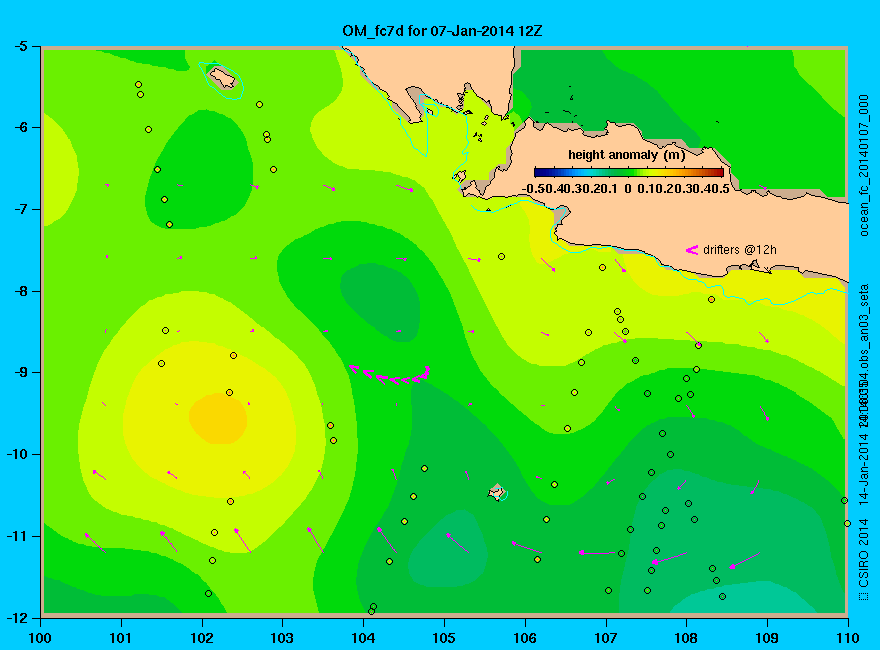The width and height of the screenshot is (880, 650).
Task: Click the magenta drifter arrow legend icon
Action: (692, 250)
